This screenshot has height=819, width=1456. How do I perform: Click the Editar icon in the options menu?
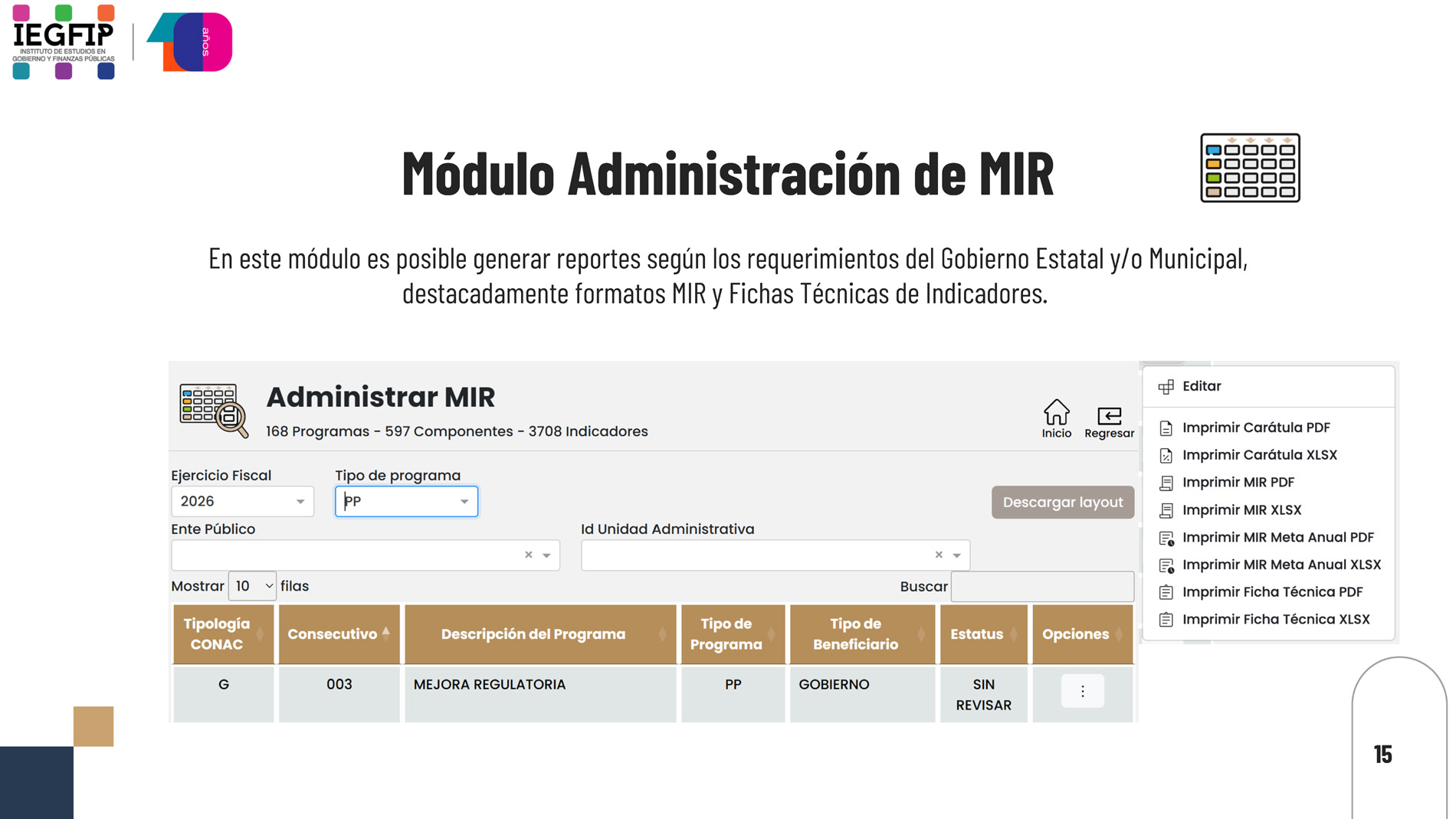[x=1166, y=387]
